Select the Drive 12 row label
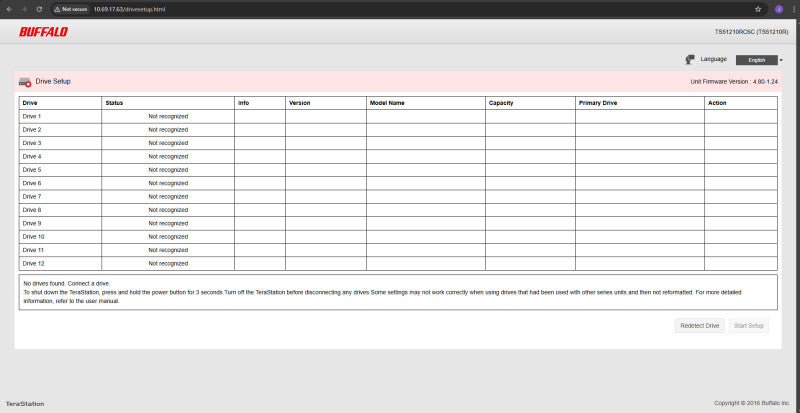 pos(34,263)
